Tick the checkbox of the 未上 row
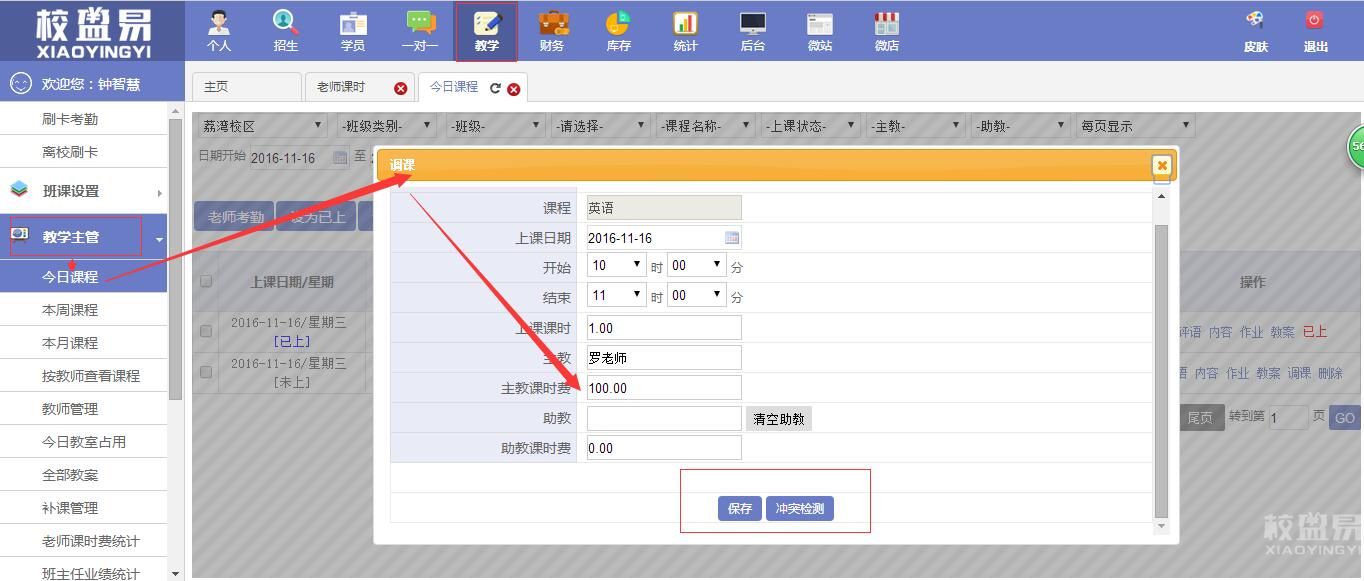The height and width of the screenshot is (581, 1364). pos(206,371)
